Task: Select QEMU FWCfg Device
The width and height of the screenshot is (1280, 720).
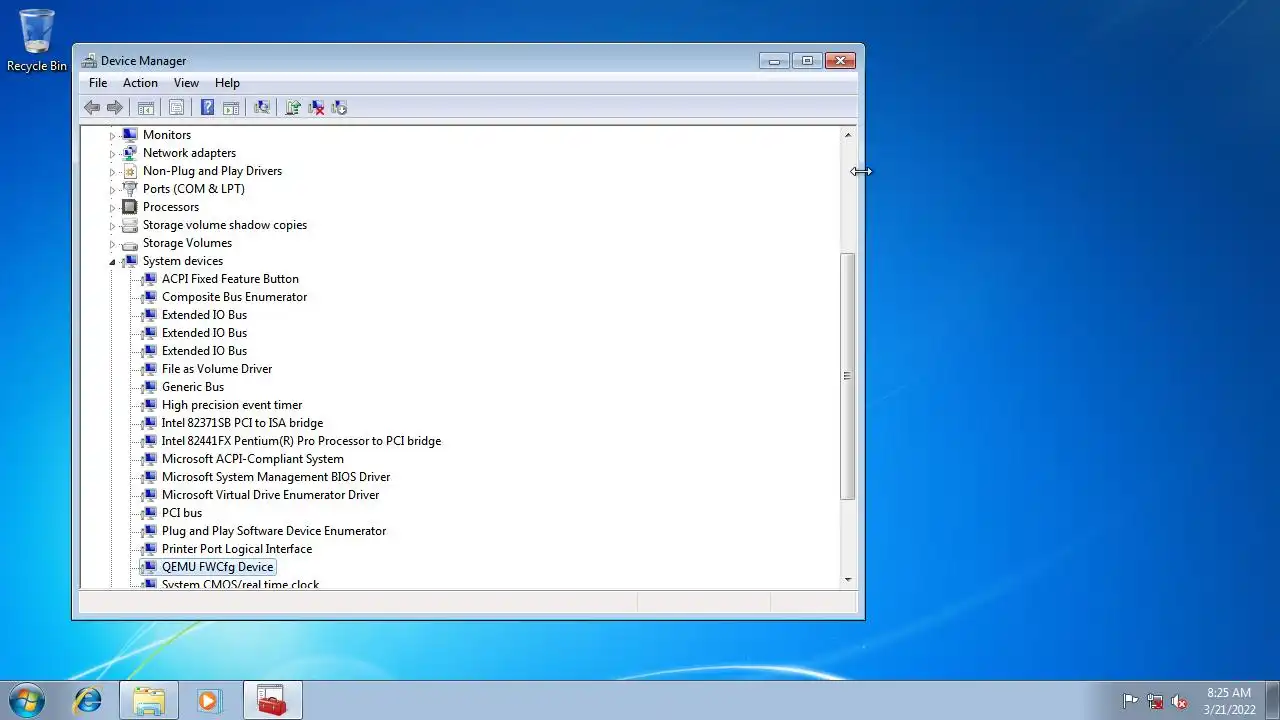Action: tap(217, 567)
